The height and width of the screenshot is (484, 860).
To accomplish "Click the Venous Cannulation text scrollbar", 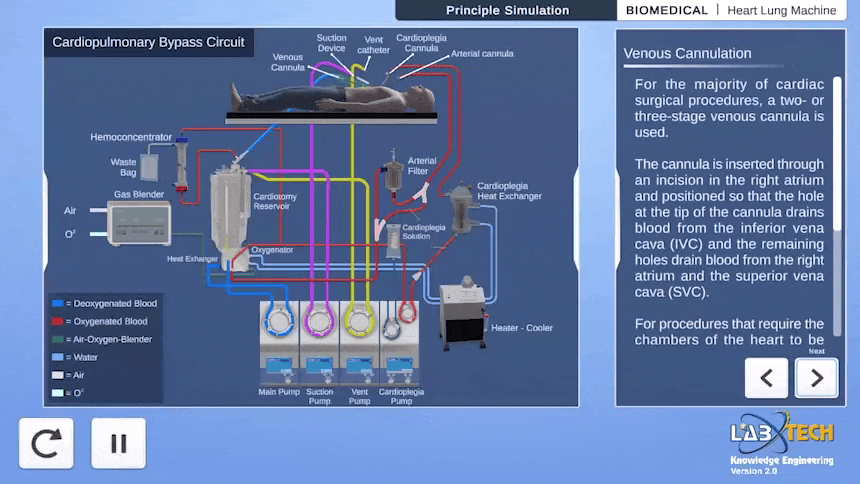I will click(x=837, y=206).
